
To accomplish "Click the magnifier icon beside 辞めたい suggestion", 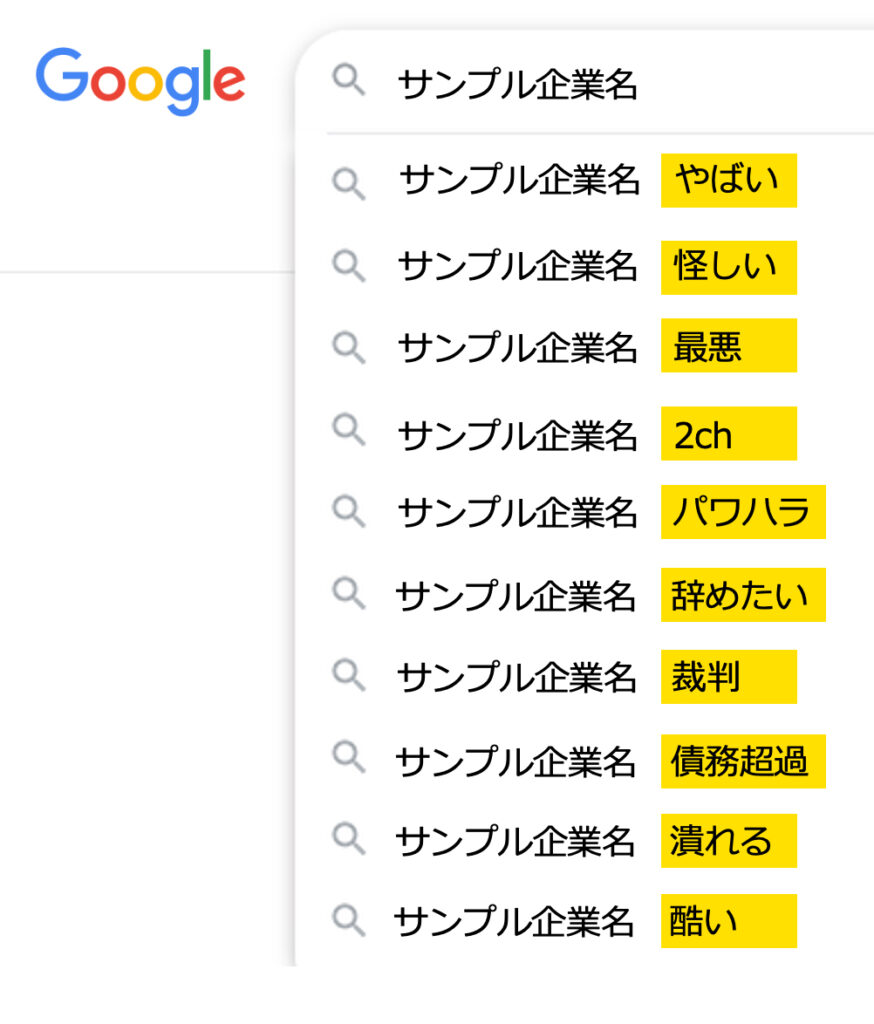I will pos(348,594).
